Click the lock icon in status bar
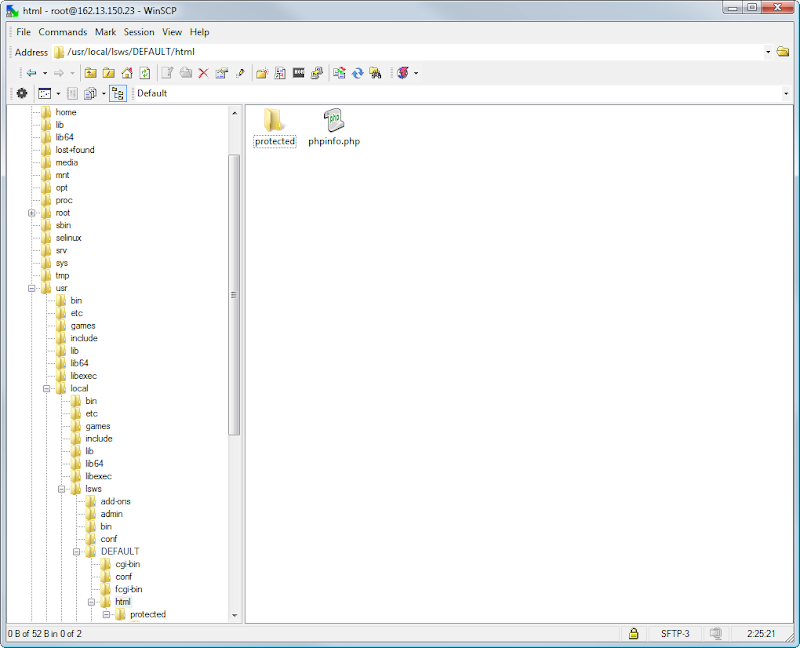Image resolution: width=800 pixels, height=648 pixels. (x=634, y=634)
